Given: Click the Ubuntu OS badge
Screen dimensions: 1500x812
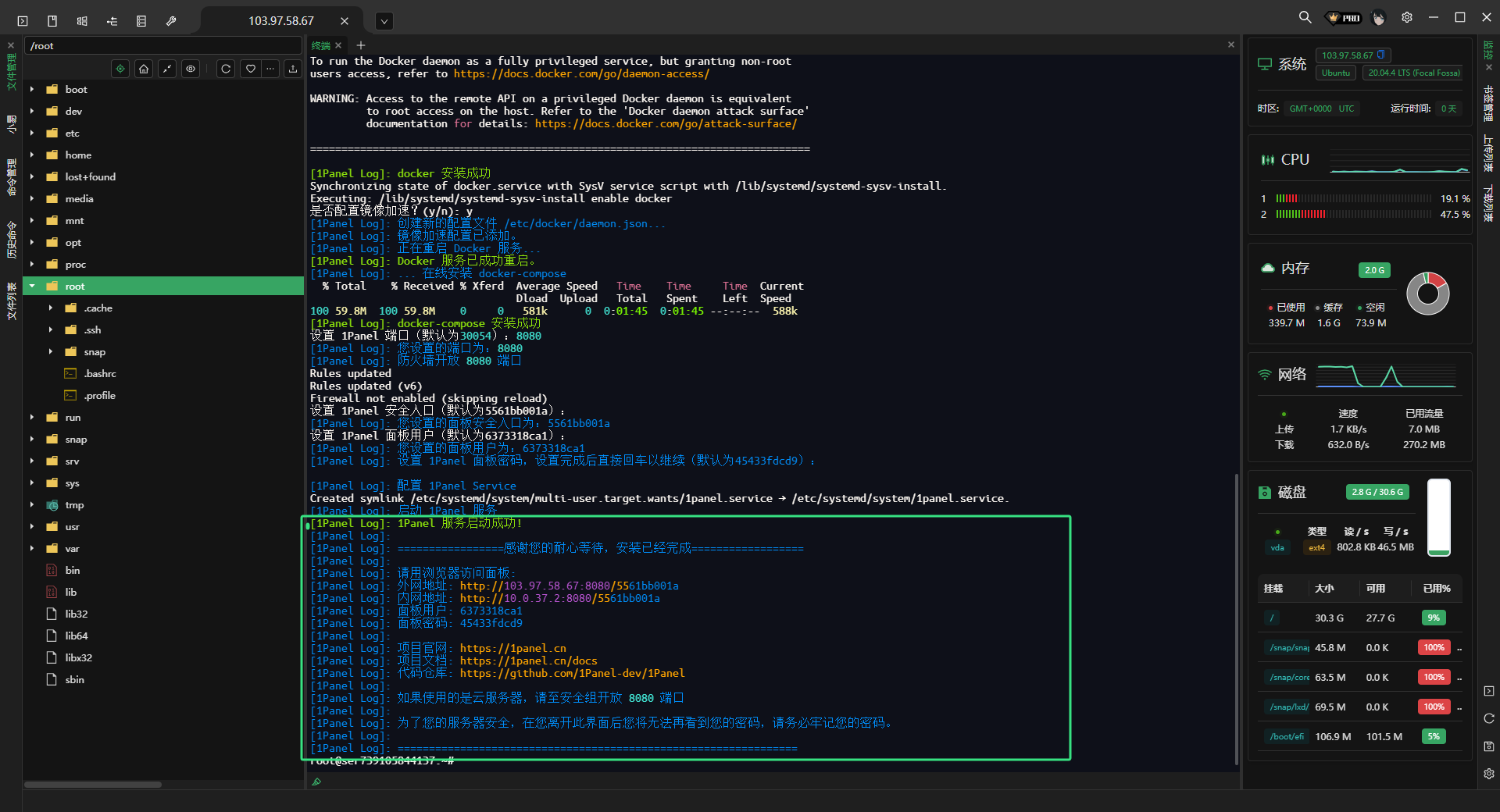Looking at the screenshot, I should [1336, 73].
